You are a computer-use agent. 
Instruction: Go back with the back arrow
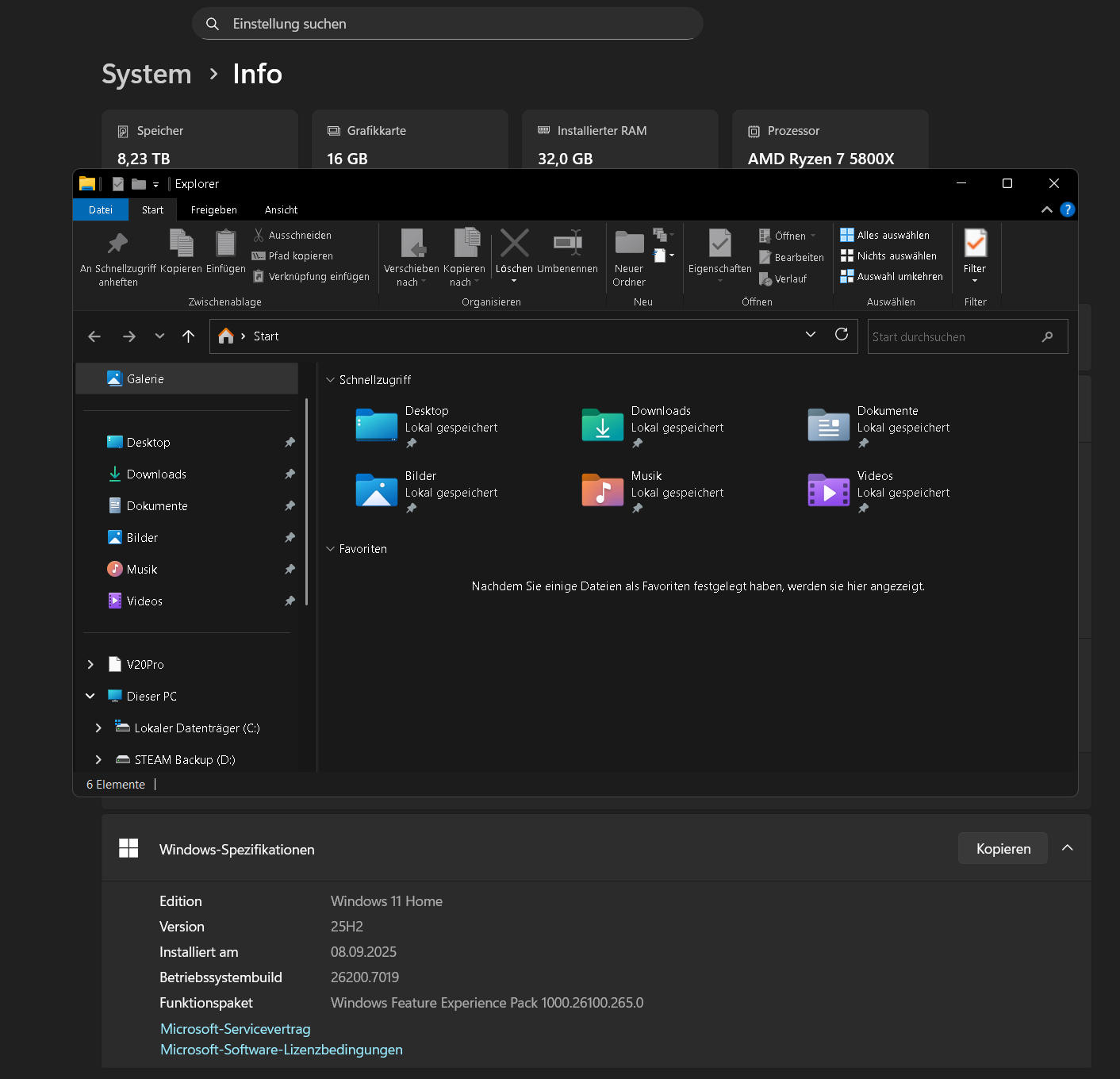(x=94, y=336)
